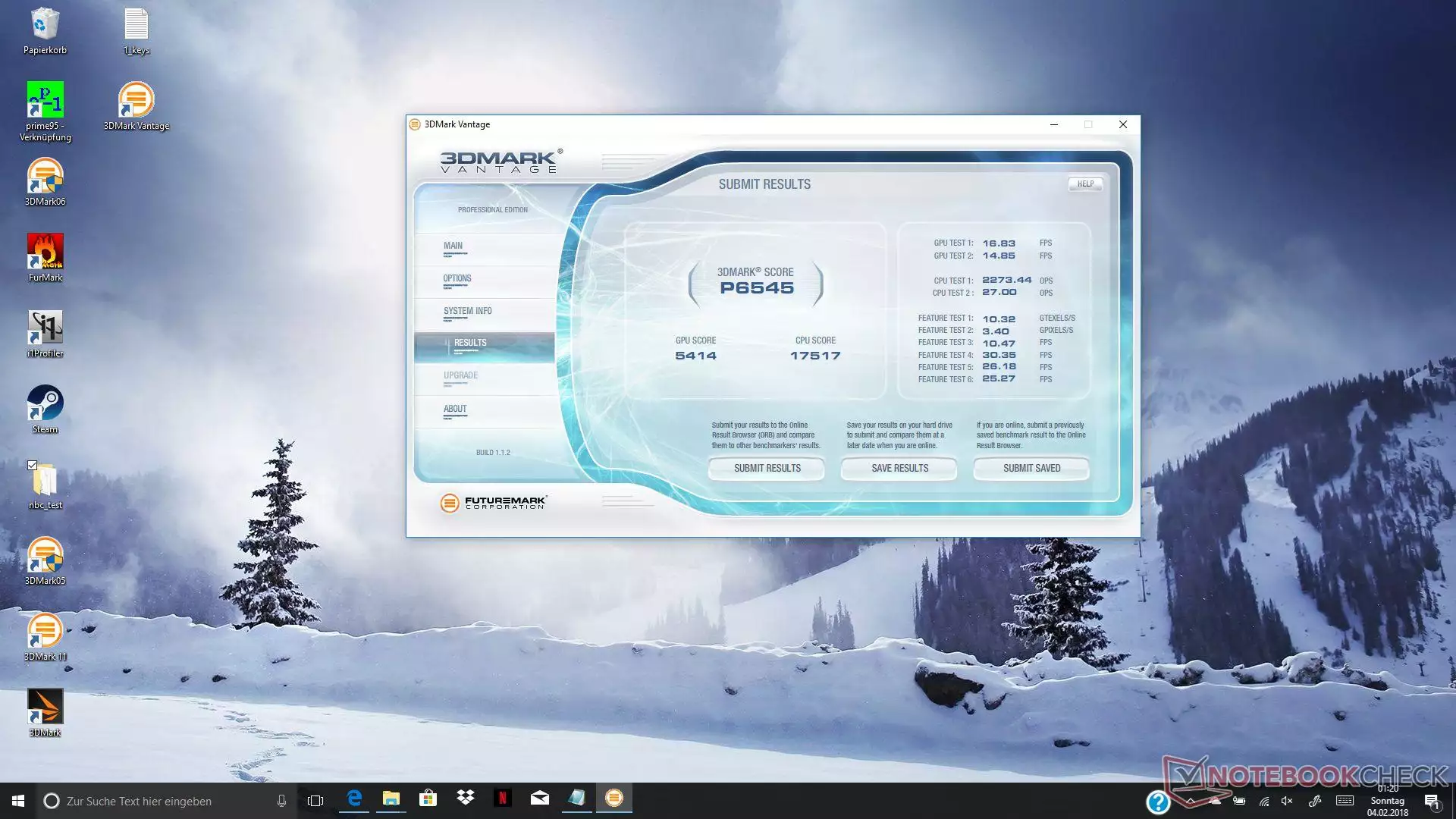
Task: Launch the 3DMark 11 desktop shortcut
Action: (x=45, y=637)
